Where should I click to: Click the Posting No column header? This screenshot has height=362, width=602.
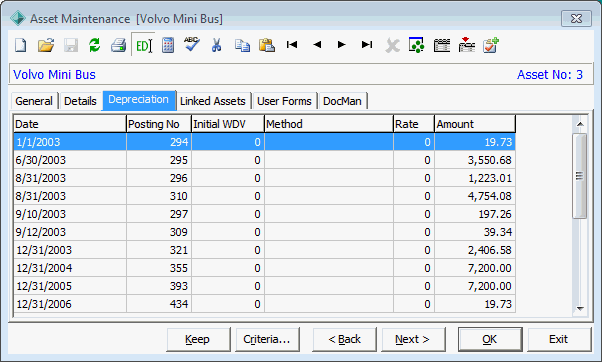tap(159, 124)
